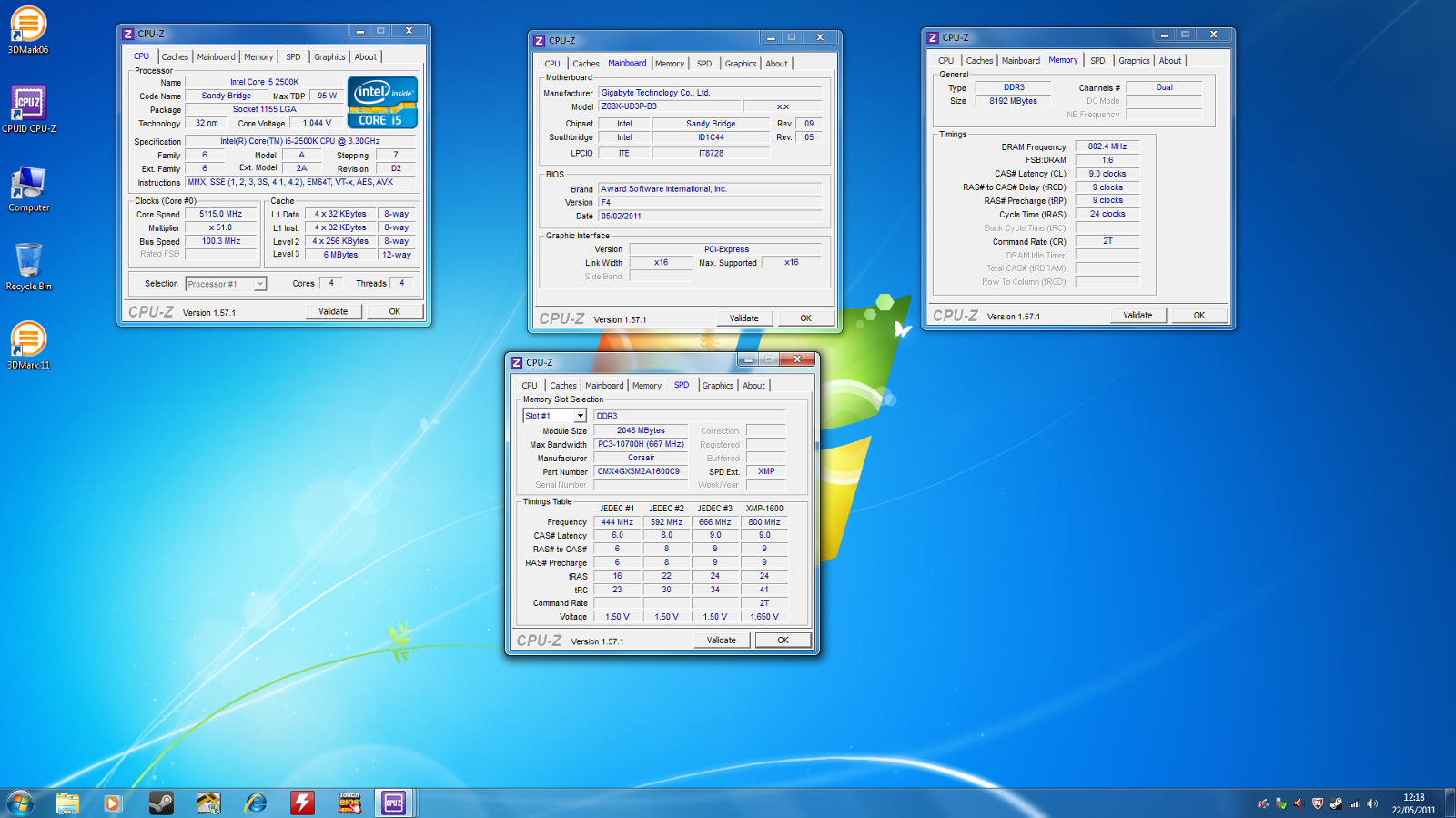The width and height of the screenshot is (1456, 818).
Task: Open the Windows Start menu orb
Action: [x=20, y=803]
